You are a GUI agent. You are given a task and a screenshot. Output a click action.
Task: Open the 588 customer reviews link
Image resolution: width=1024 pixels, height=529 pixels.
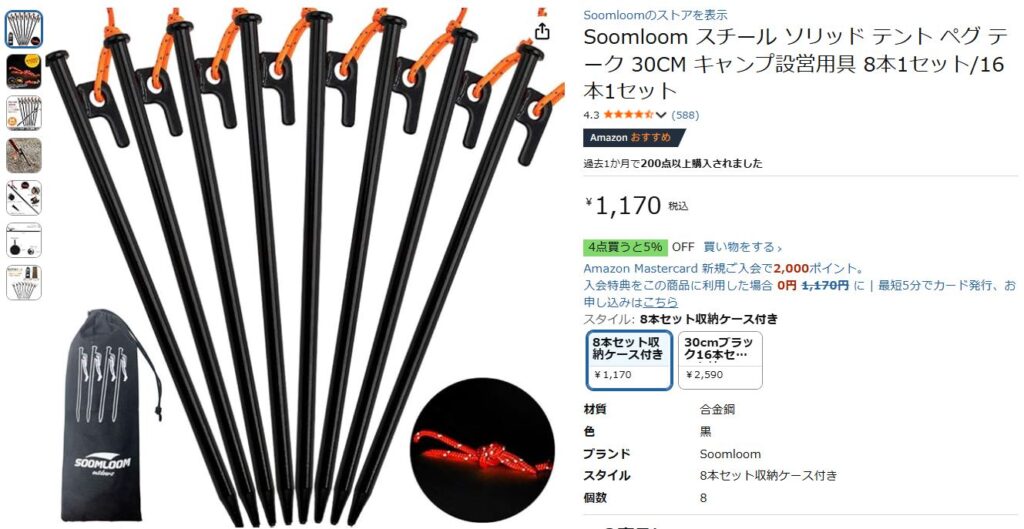(685, 115)
